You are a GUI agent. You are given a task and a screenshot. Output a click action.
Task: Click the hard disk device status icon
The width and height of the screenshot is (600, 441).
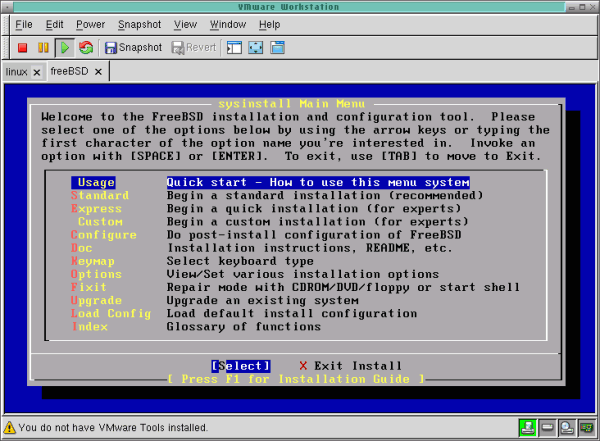(547, 428)
